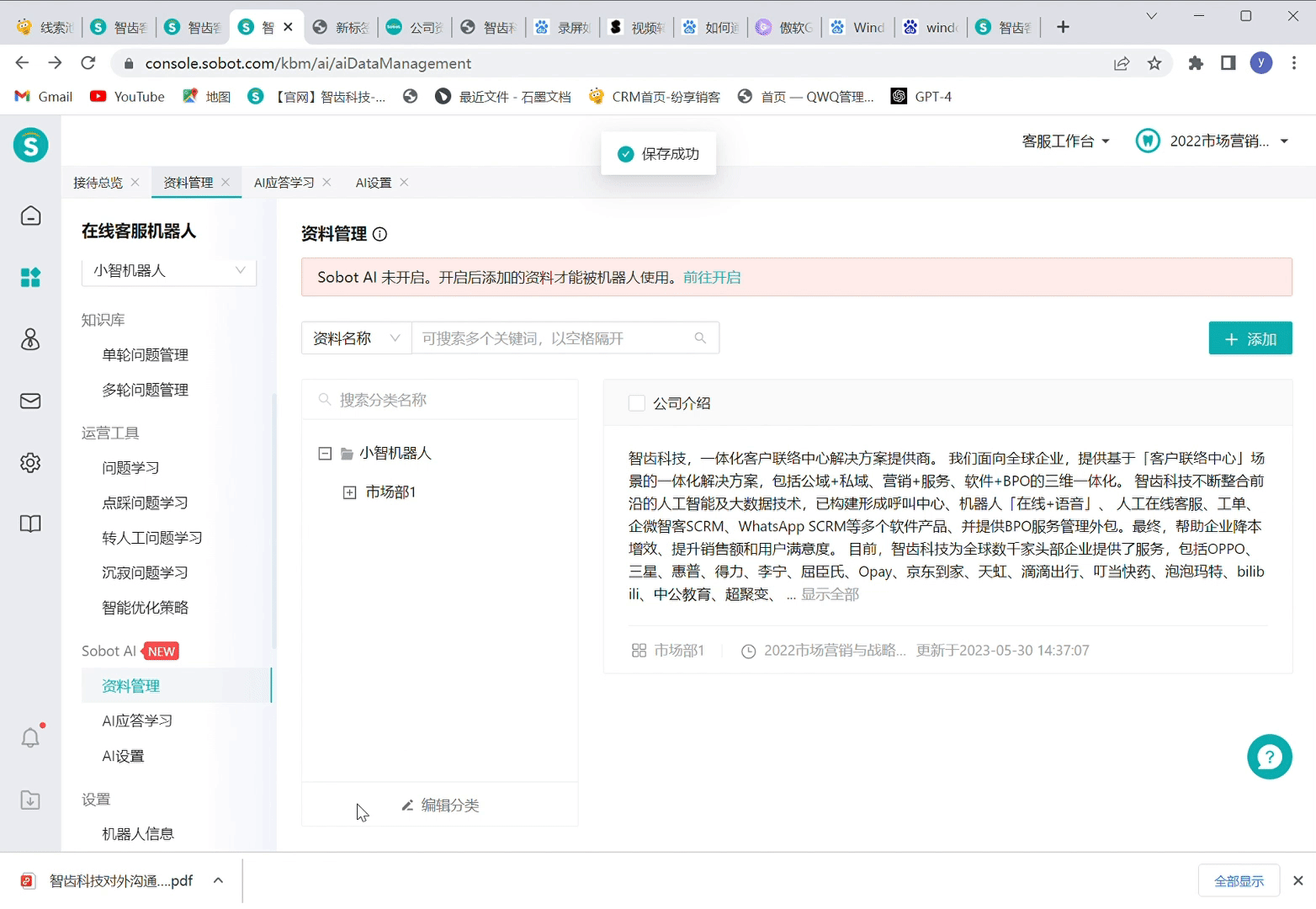Screen dimensions: 1316x909
Task: Tick the 公司介绍 checkbox
Action: [637, 404]
